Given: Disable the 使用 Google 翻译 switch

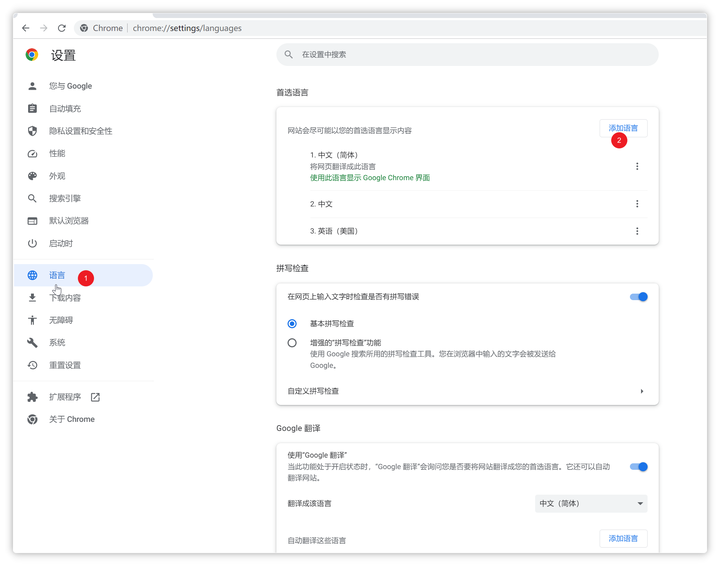Looking at the screenshot, I should coord(638,467).
